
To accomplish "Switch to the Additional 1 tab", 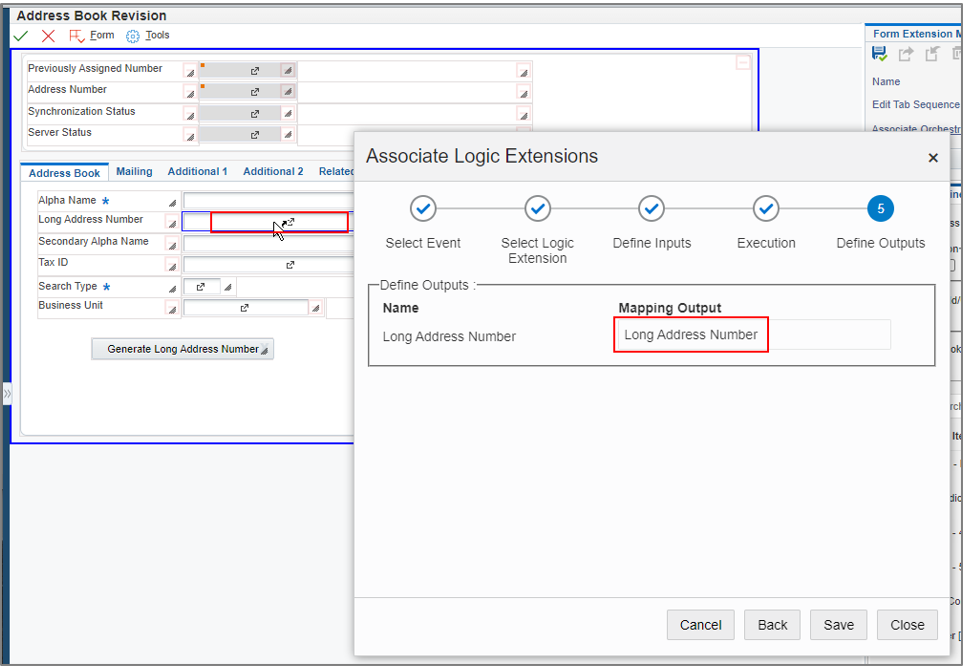I will 197,171.
